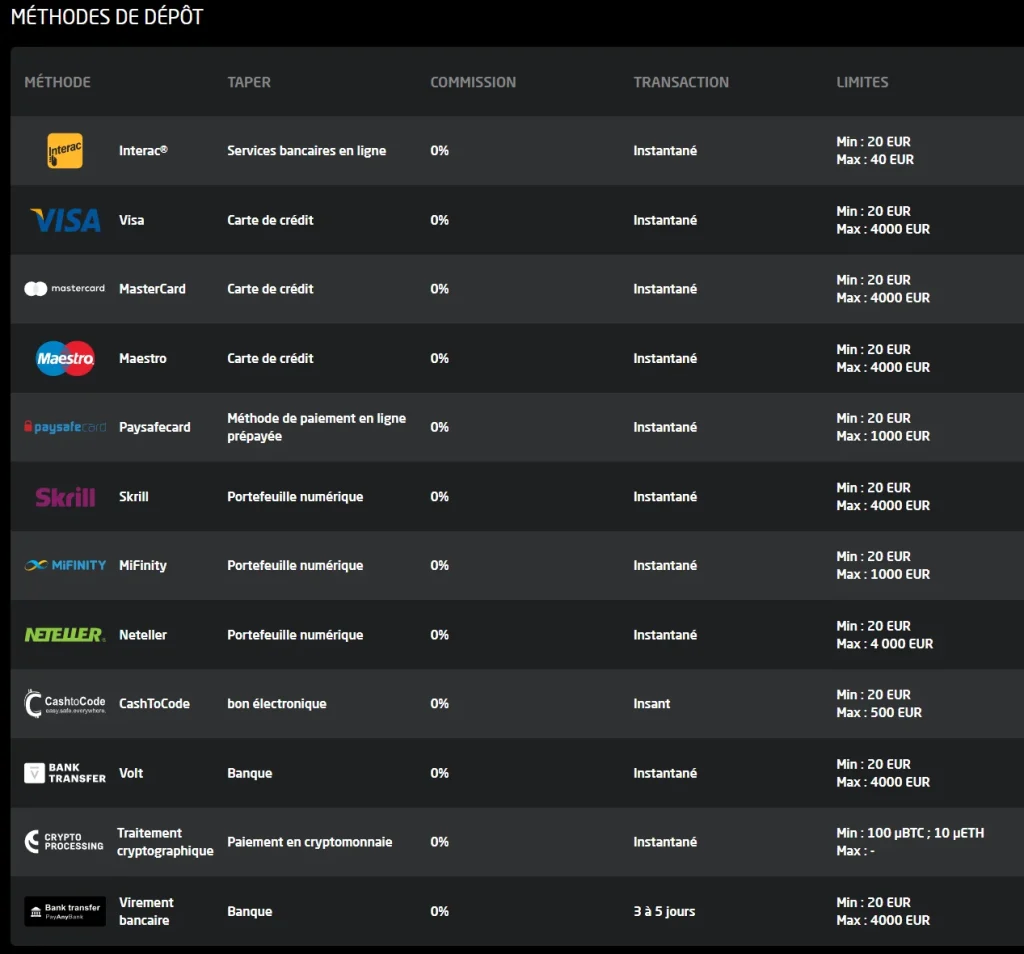Screen dimensions: 1024x954
Task: Click the MÉTHODE column header
Action: 57,82
